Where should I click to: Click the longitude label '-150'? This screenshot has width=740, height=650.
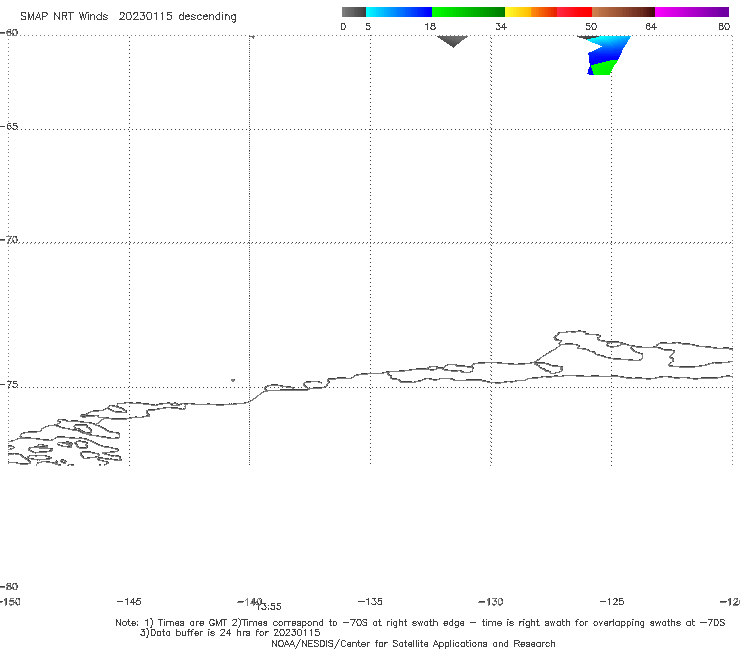click(x=10, y=601)
